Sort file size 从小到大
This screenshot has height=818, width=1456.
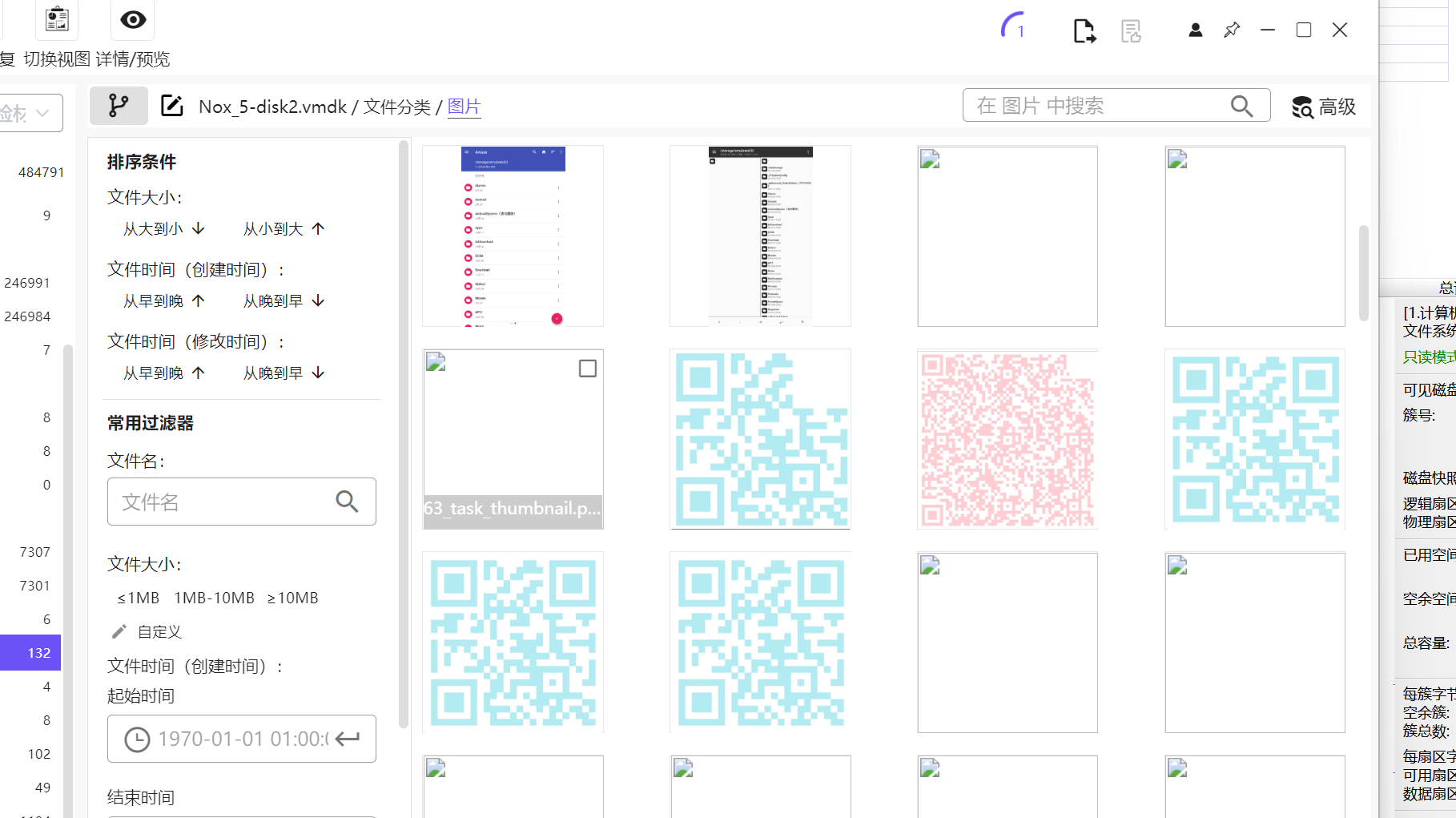[x=284, y=229]
